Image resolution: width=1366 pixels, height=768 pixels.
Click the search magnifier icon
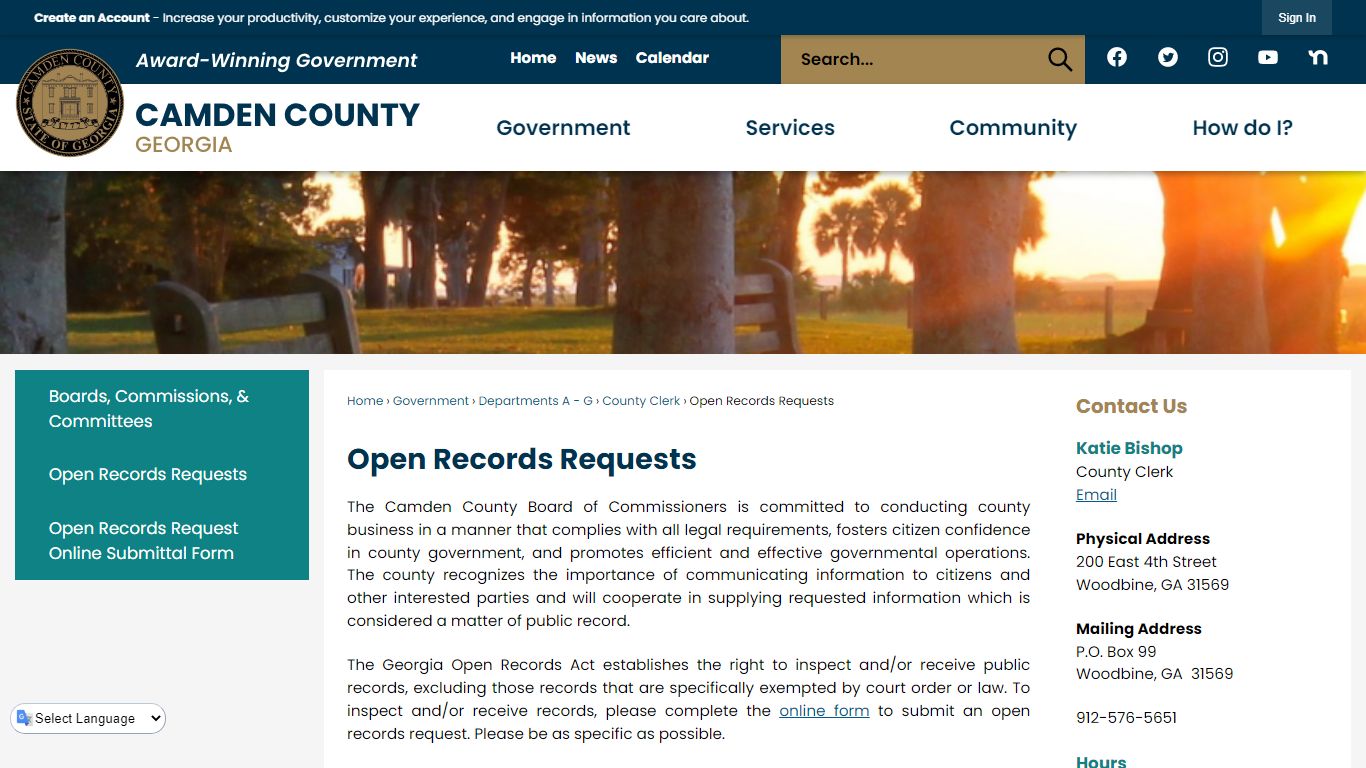1060,59
